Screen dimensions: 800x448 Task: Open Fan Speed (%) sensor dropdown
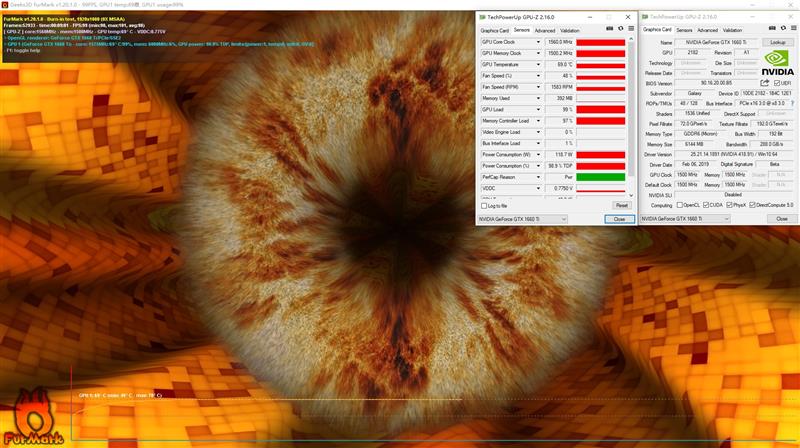(538, 76)
